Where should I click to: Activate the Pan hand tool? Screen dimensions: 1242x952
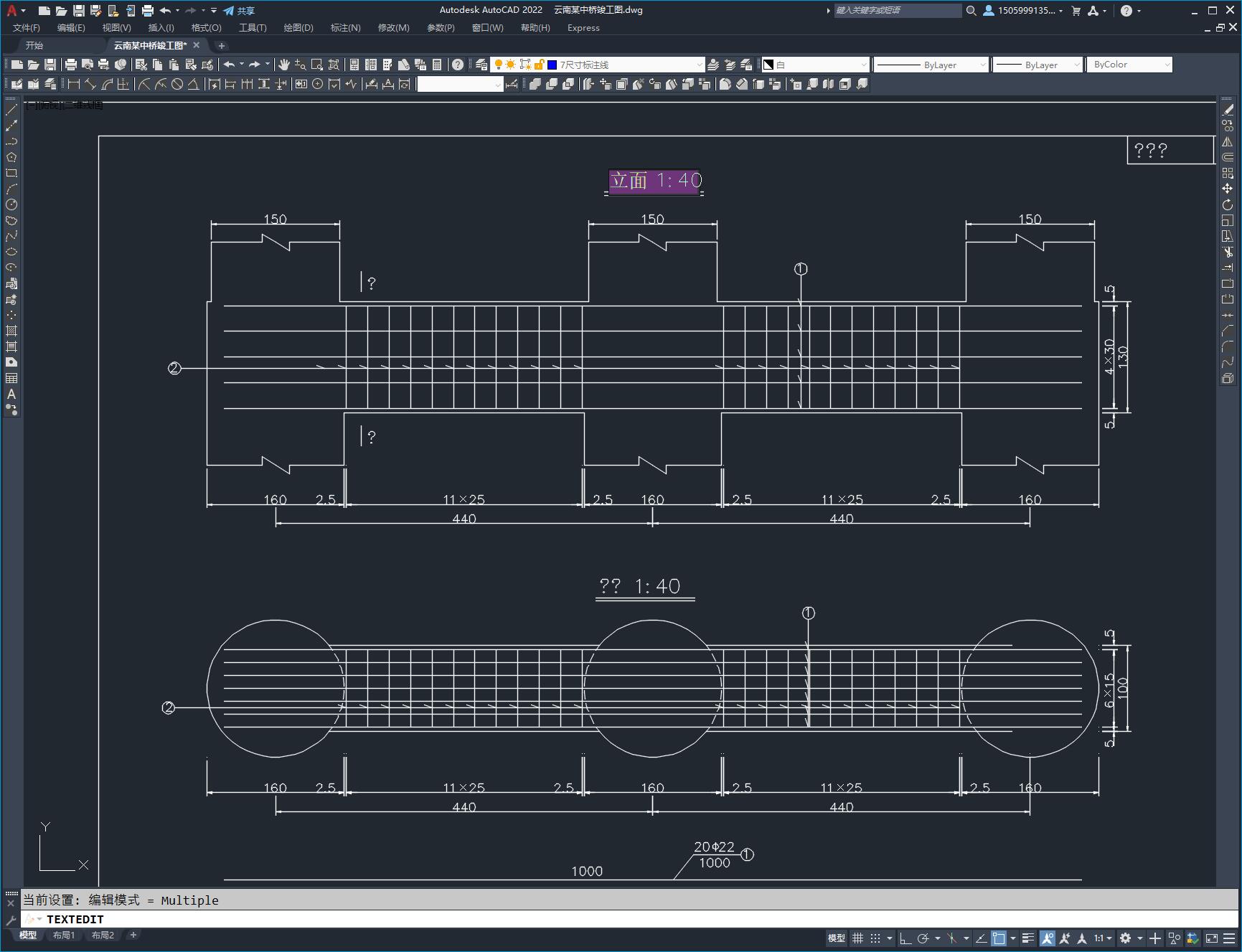point(283,65)
